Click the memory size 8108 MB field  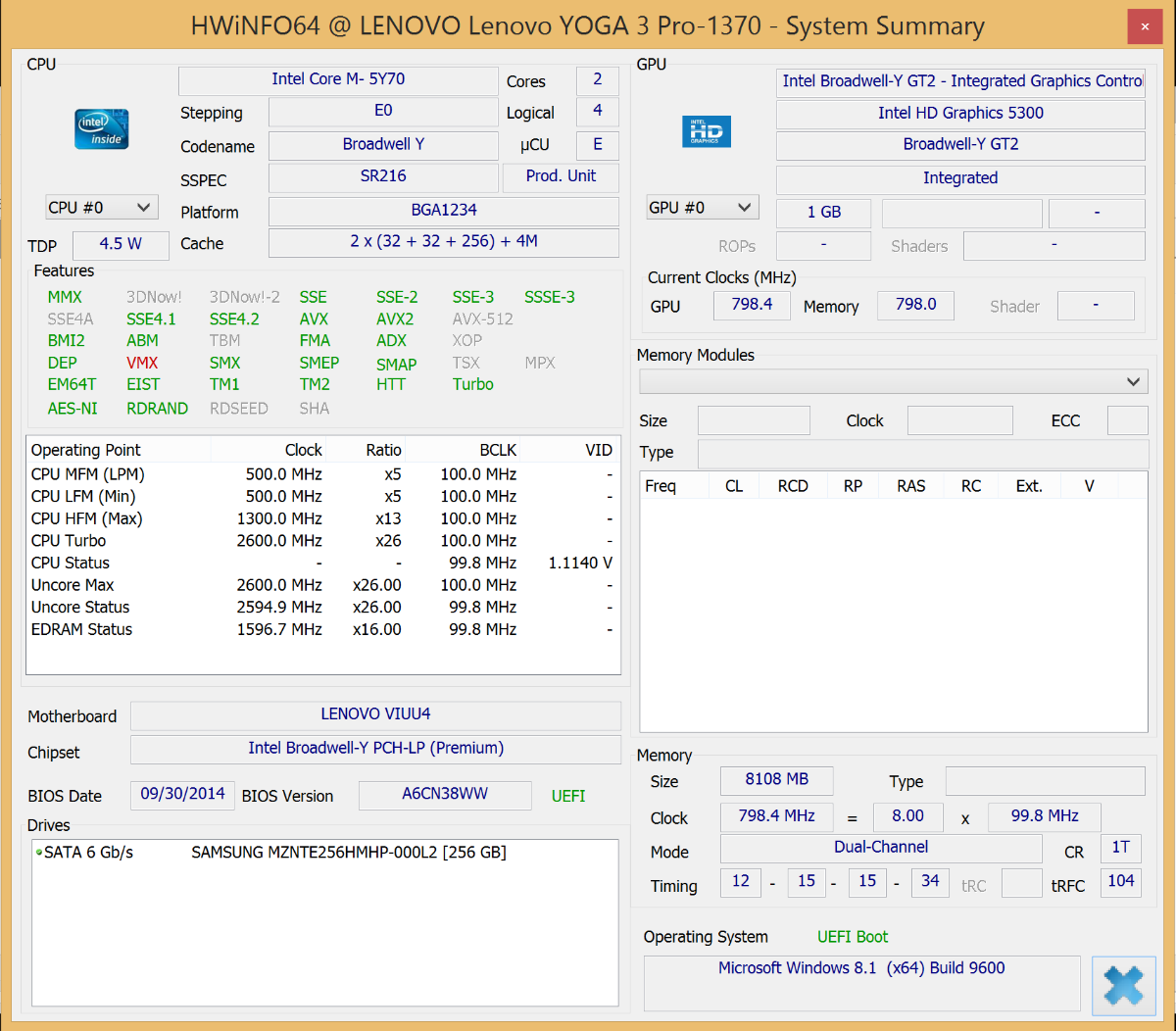776,780
